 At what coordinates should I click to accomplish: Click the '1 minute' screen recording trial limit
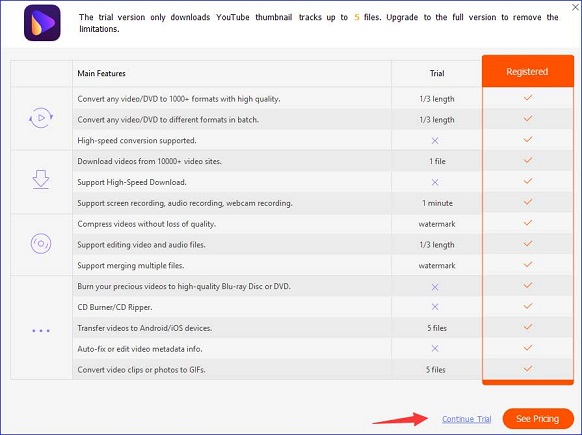coord(437,203)
